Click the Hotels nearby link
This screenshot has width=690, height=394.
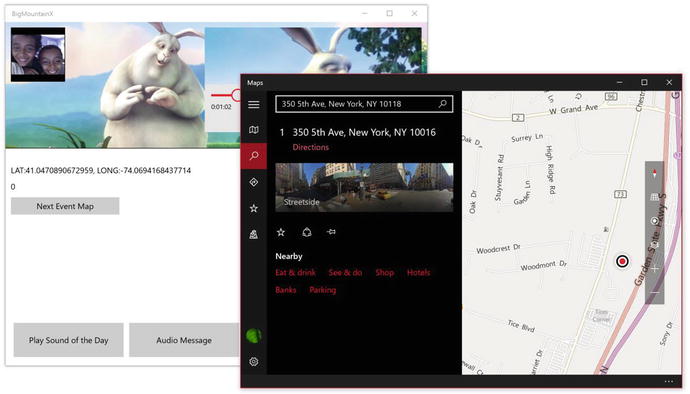418,272
